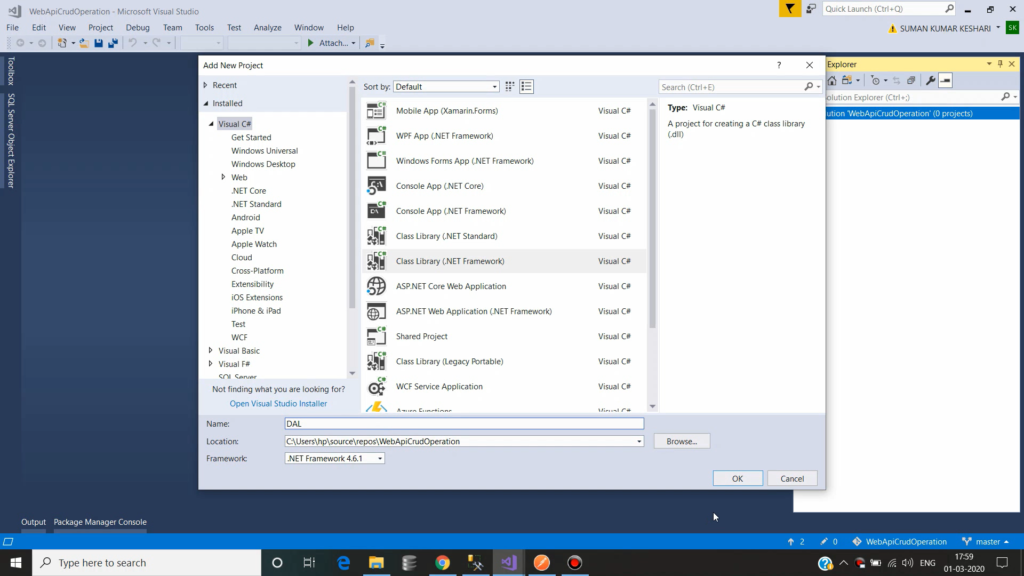
Task: Click into the project Name input field
Action: coord(464,424)
